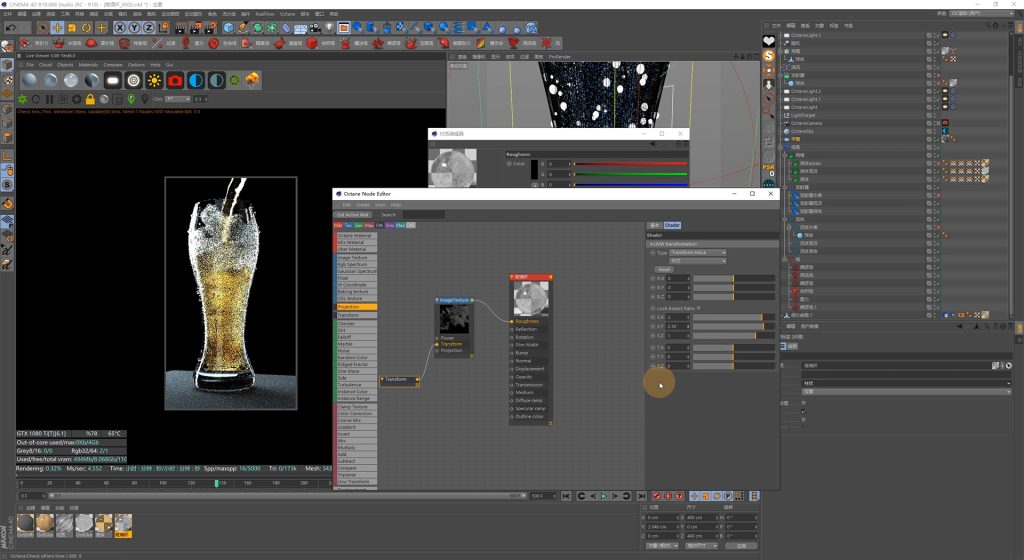Screen dimensions: 1024x560
Task: Toggle the S.X parameter animation dot
Action: click(x=651, y=317)
